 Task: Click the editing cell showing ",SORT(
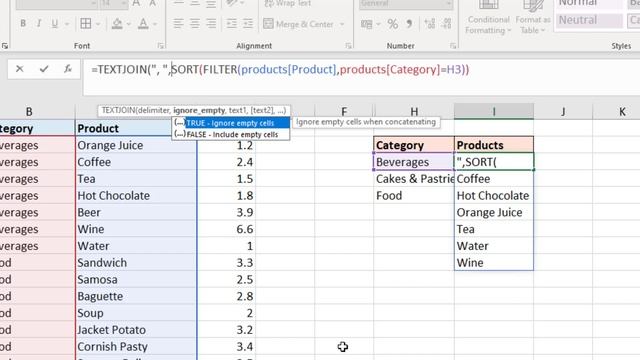click(493, 162)
